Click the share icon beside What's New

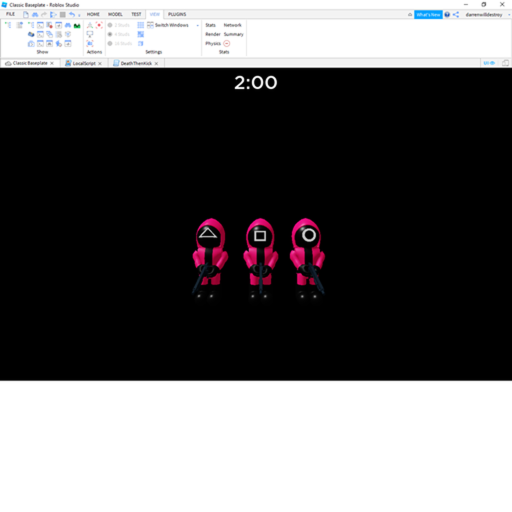(456, 14)
